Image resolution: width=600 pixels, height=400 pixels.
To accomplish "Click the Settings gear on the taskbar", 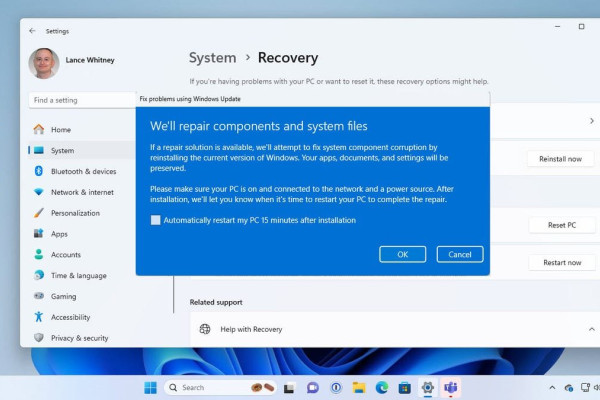I will click(427, 388).
